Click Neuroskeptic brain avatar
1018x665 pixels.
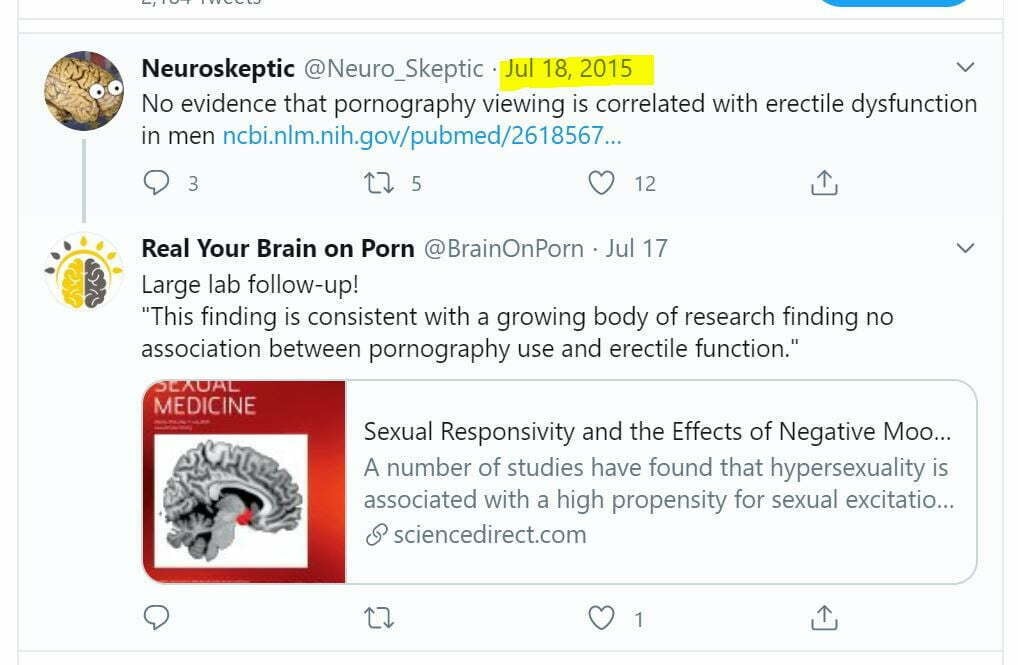[84, 91]
